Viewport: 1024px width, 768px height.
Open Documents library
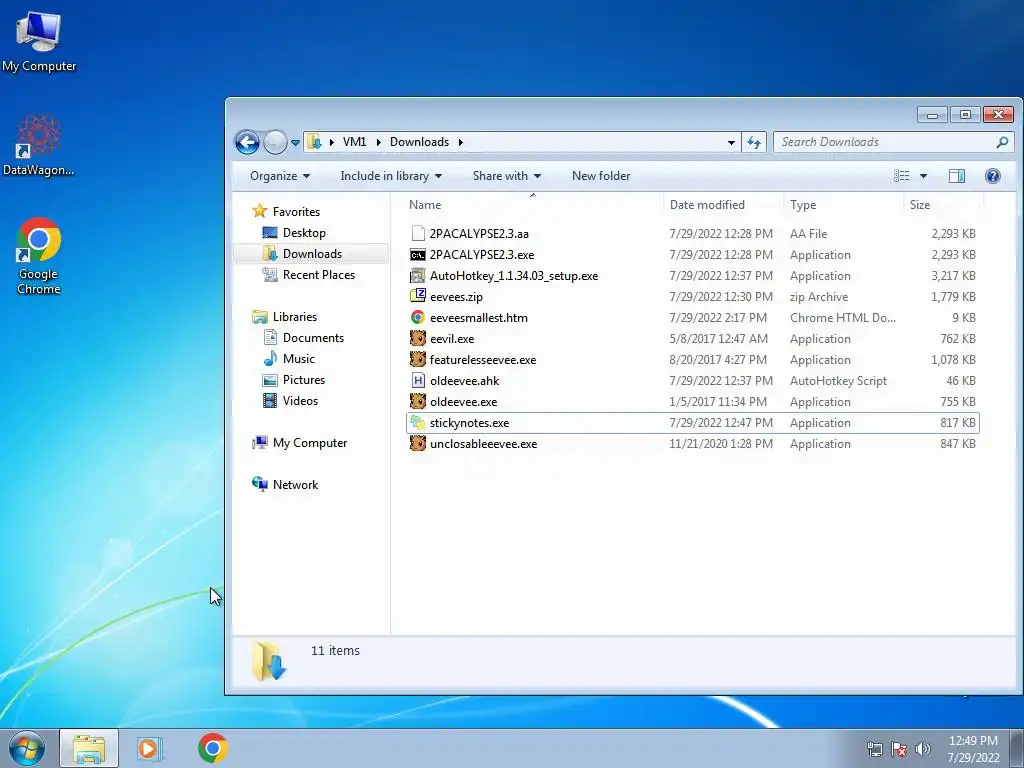point(313,338)
